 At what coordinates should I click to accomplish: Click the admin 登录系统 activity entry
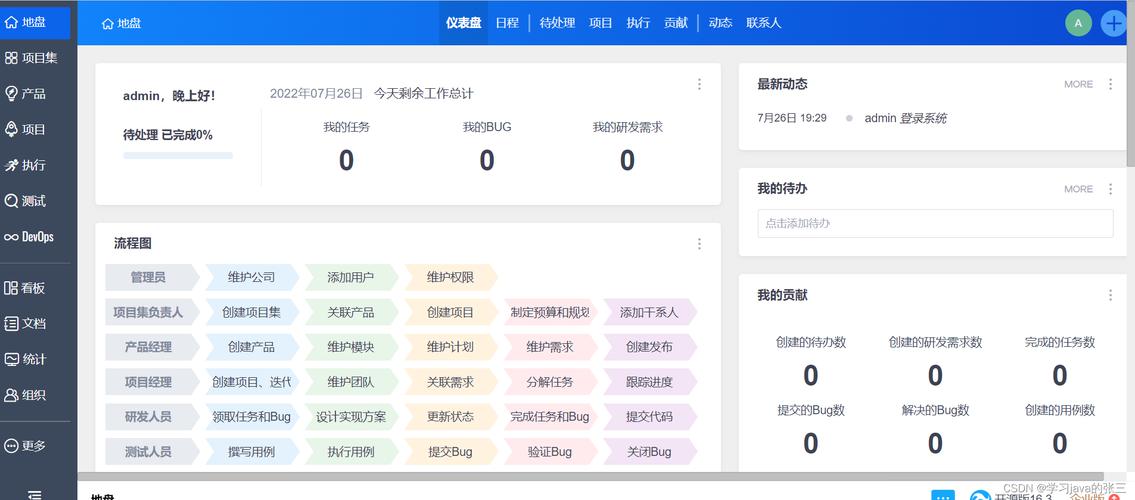[x=906, y=118]
